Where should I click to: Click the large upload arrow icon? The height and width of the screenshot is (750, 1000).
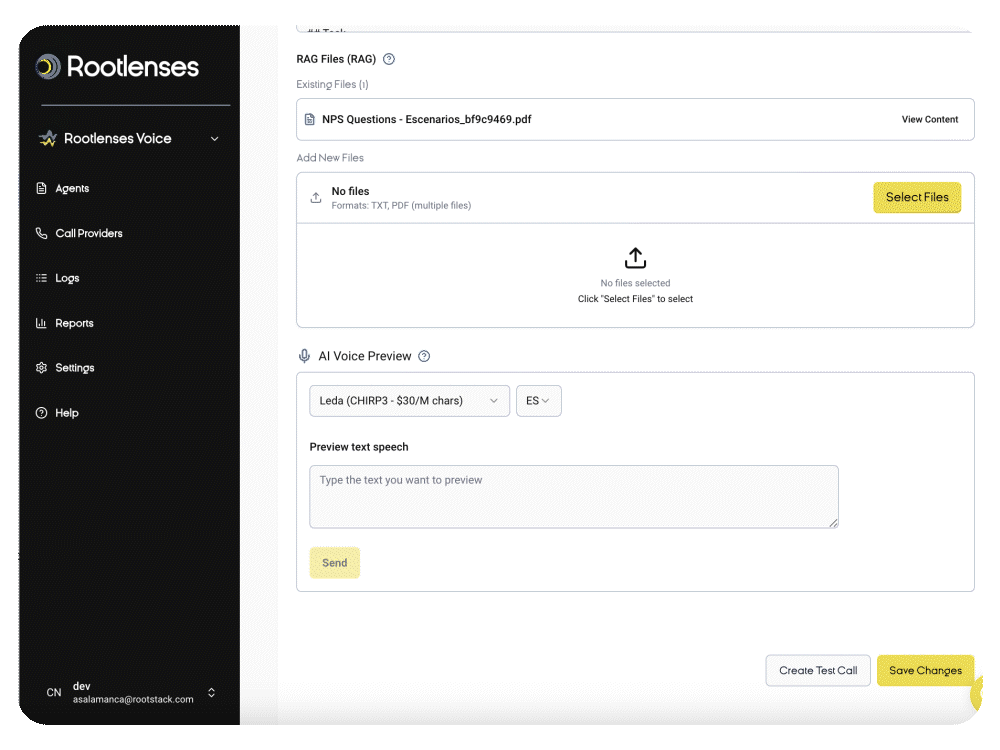pos(635,258)
